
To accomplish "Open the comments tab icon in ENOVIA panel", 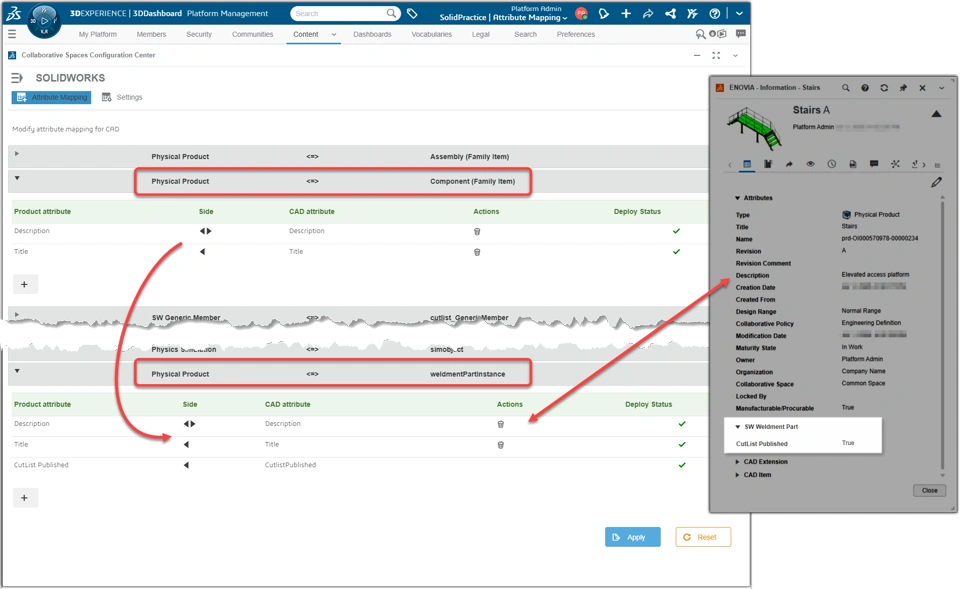I will 874,164.
